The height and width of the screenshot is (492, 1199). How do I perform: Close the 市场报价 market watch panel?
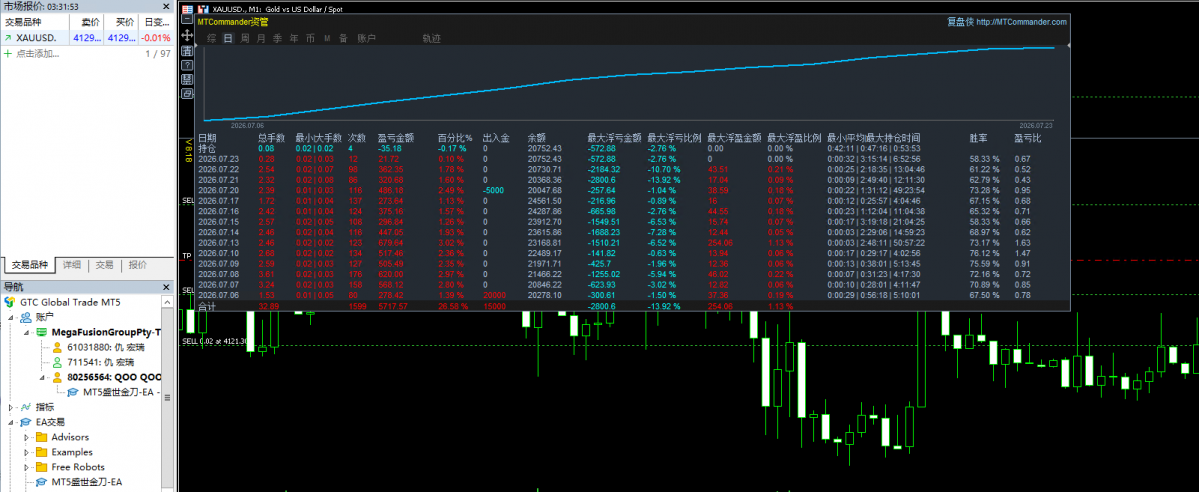pos(166,7)
